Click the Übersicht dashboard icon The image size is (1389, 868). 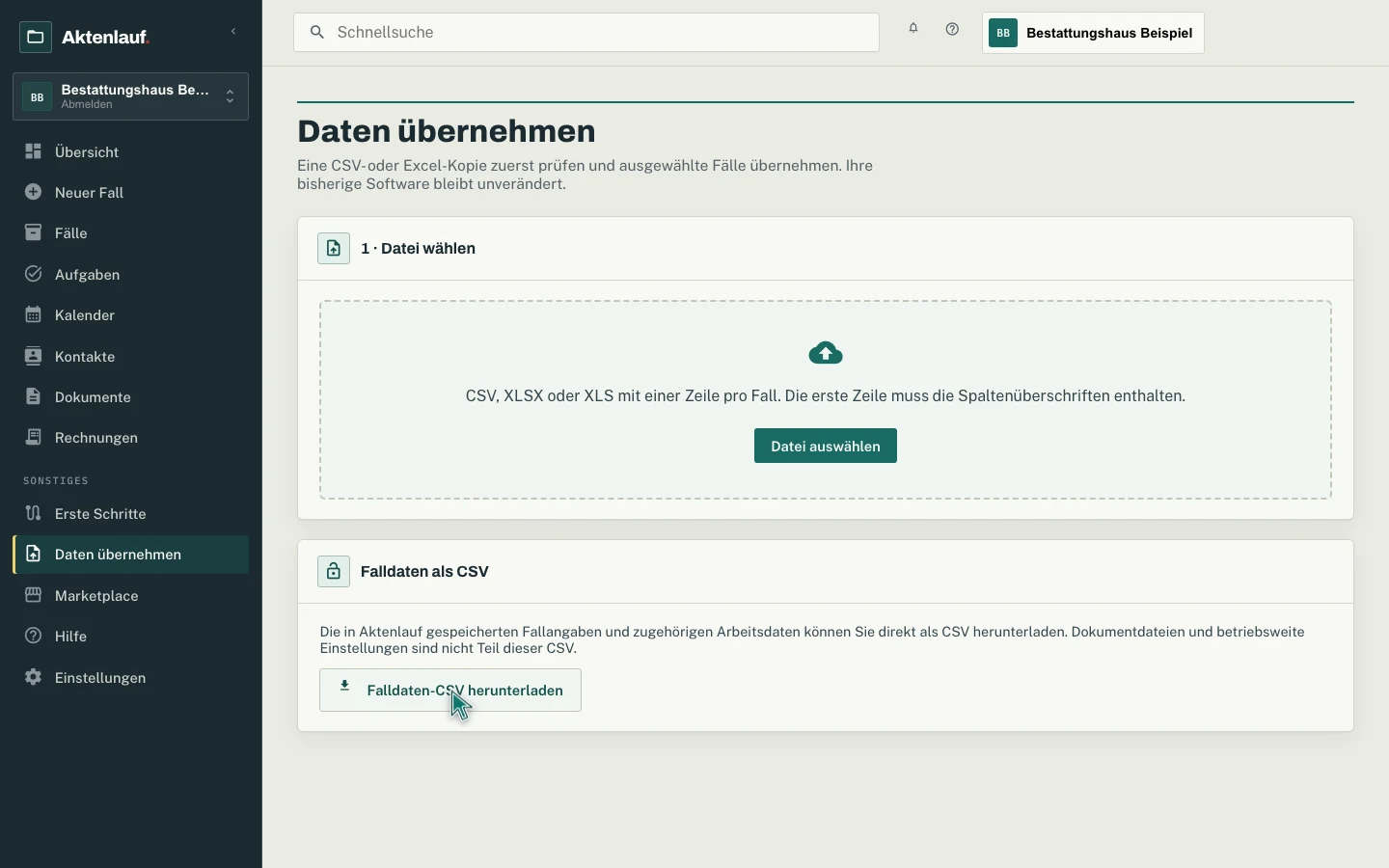tap(33, 151)
